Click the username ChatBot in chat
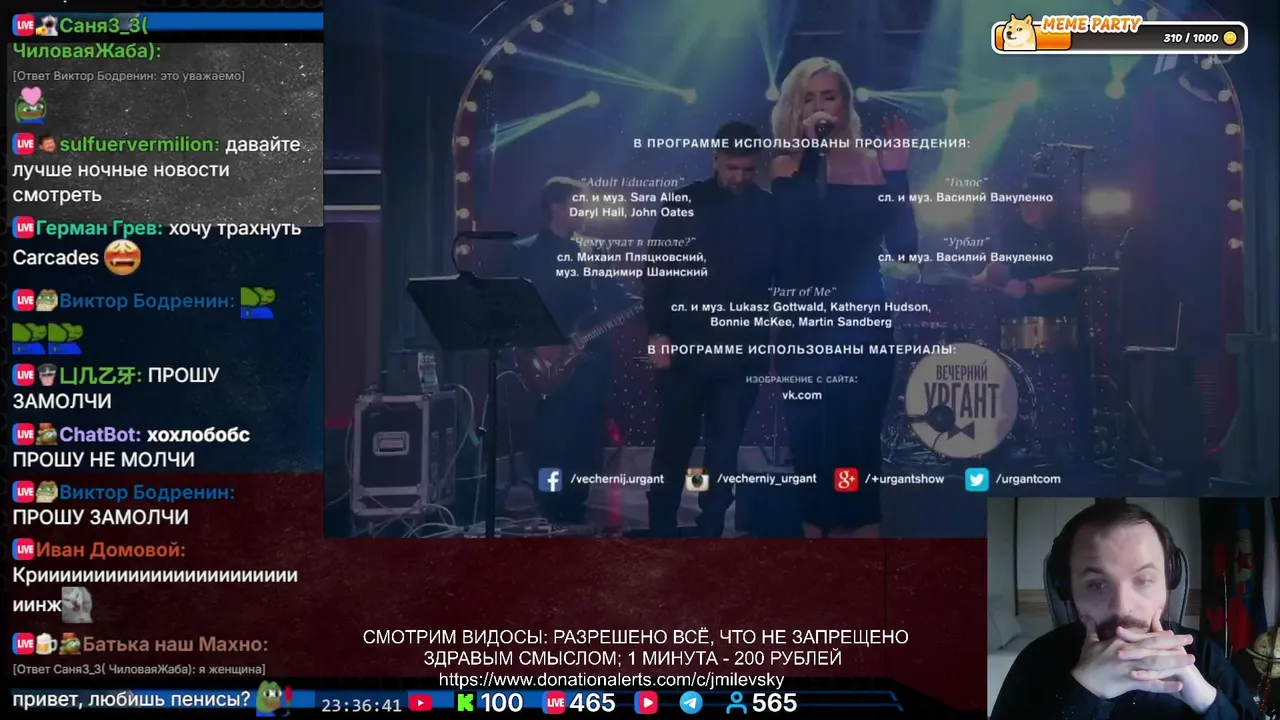This screenshot has height=720, width=1280. click(x=98, y=434)
